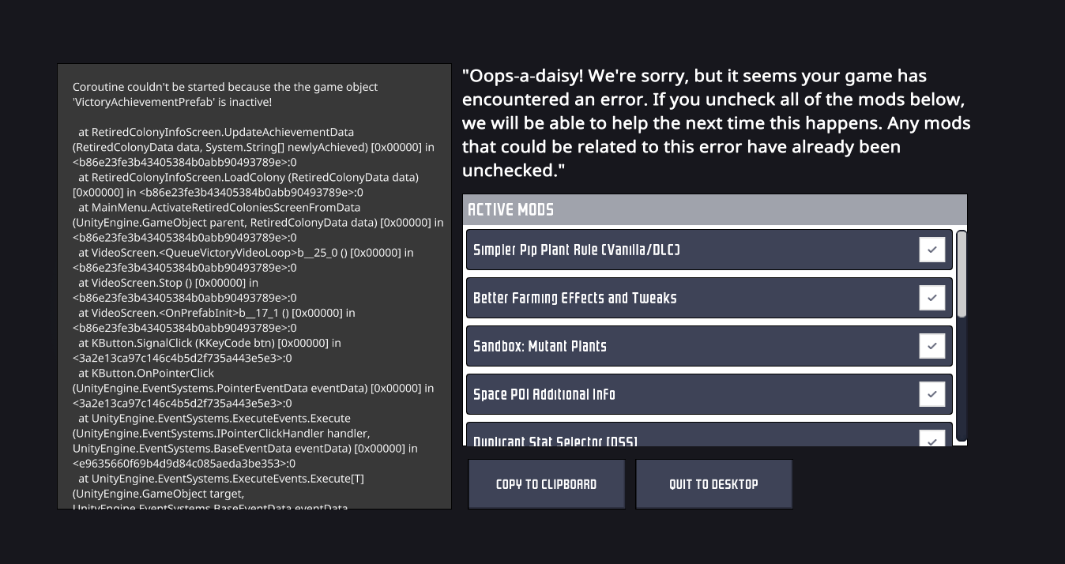The height and width of the screenshot is (564, 1065).
Task: Click the KButton.SignalClick stack trace line
Action: coord(209,343)
